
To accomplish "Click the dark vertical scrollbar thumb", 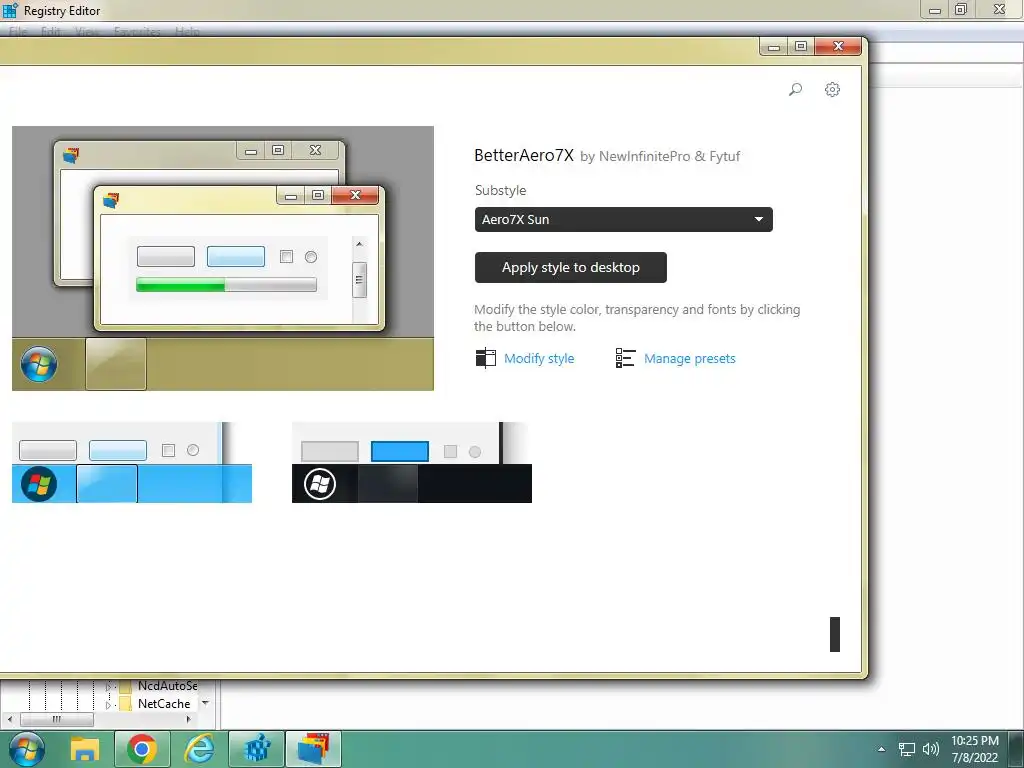I will 835,634.
